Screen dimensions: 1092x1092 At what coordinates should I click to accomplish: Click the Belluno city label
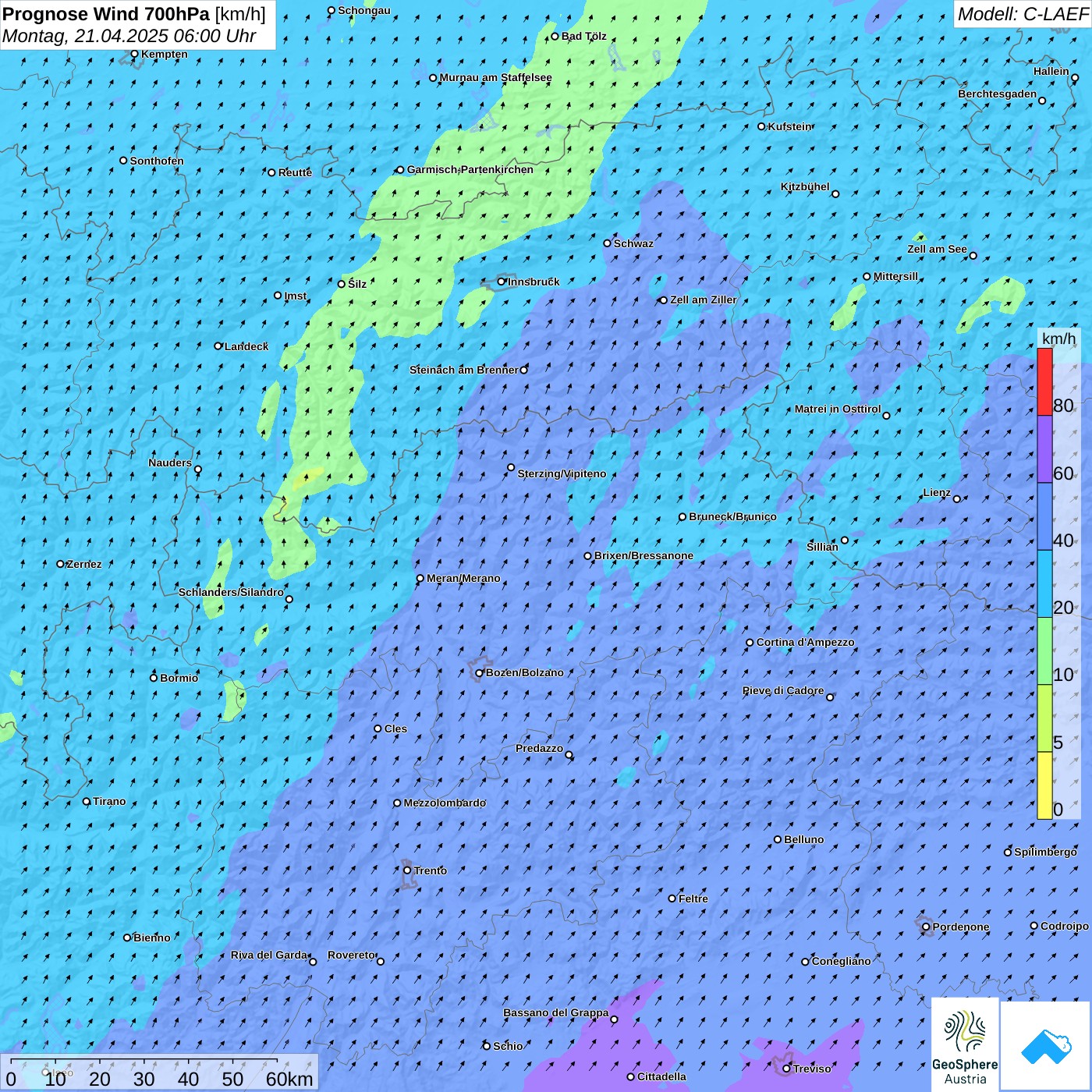pos(804,839)
